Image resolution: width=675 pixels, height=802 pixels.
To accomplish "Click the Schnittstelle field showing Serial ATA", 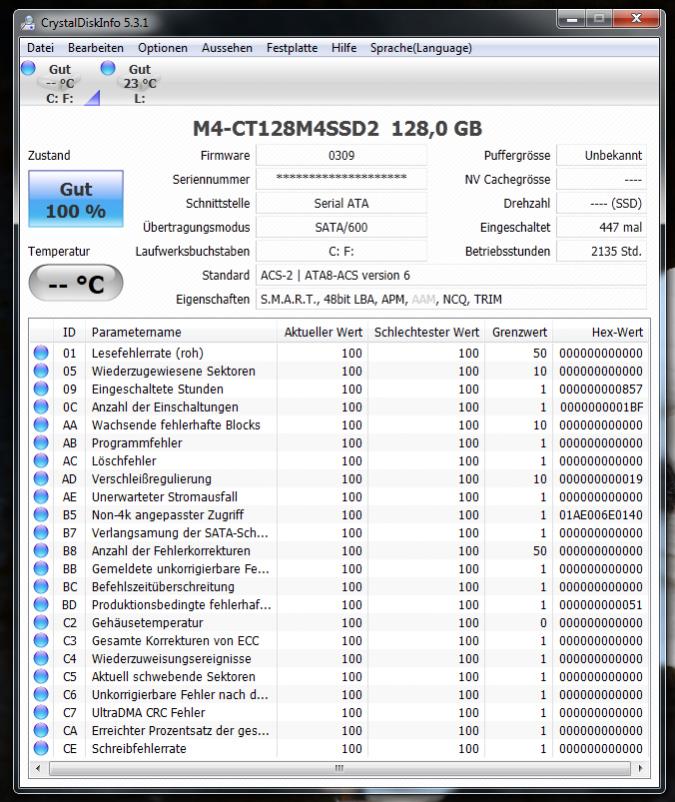I will tap(341, 203).
